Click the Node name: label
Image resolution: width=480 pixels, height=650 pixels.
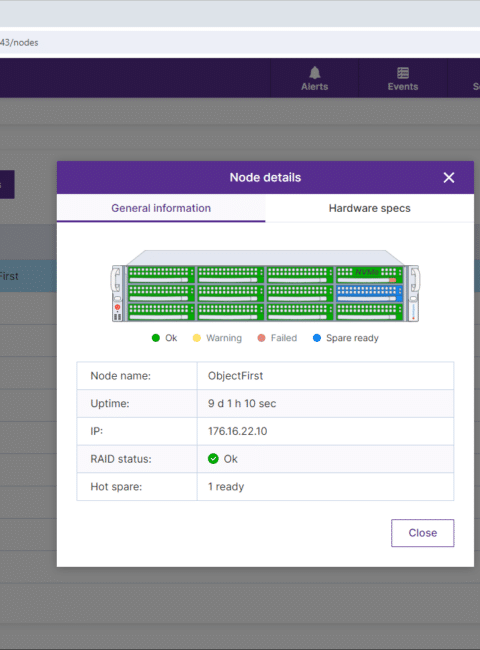121,376
